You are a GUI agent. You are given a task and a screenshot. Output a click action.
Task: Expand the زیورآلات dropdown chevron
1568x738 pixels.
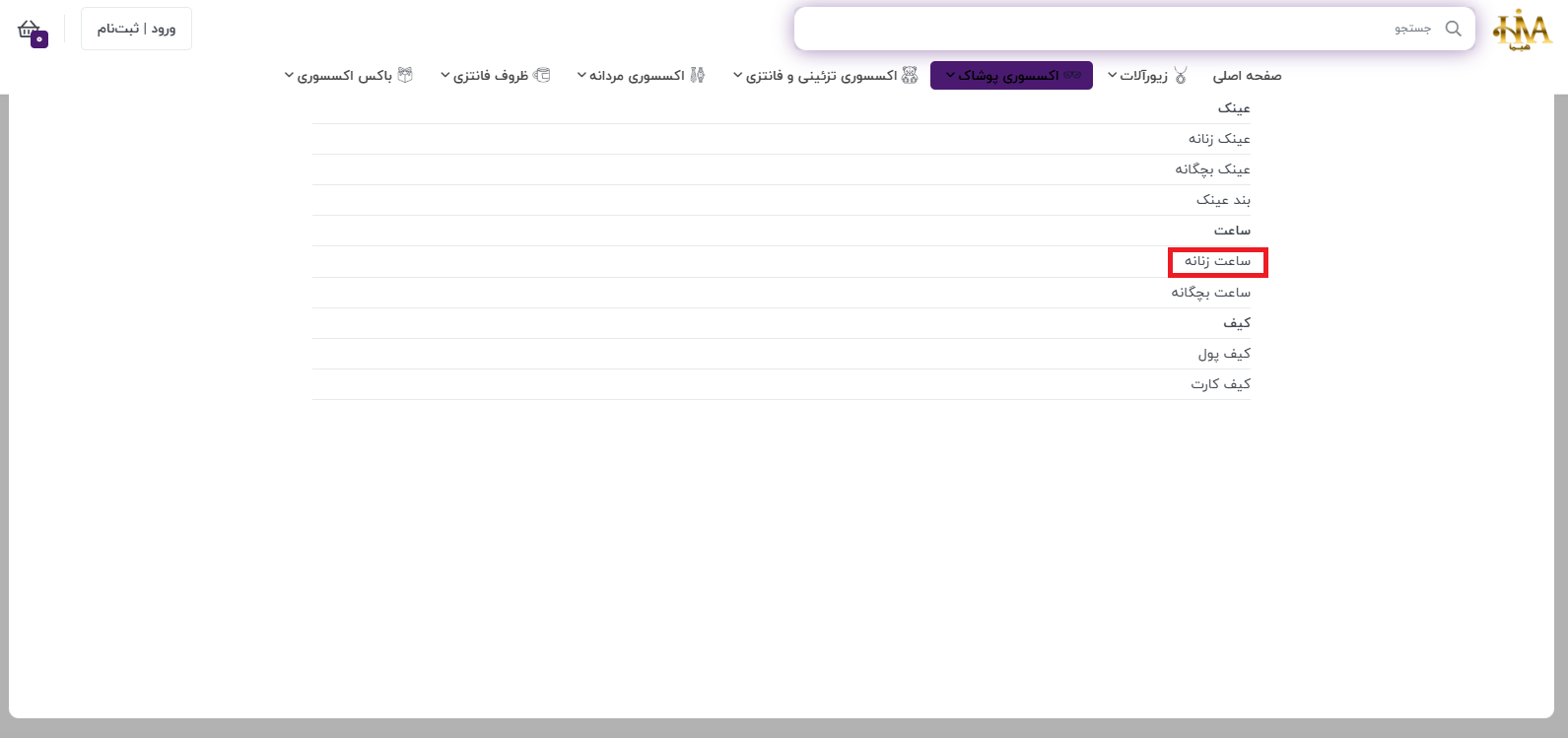(1113, 76)
